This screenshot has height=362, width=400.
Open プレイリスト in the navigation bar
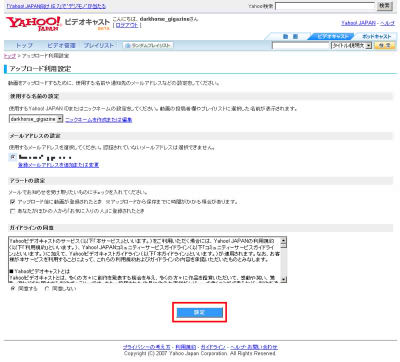pos(99,45)
